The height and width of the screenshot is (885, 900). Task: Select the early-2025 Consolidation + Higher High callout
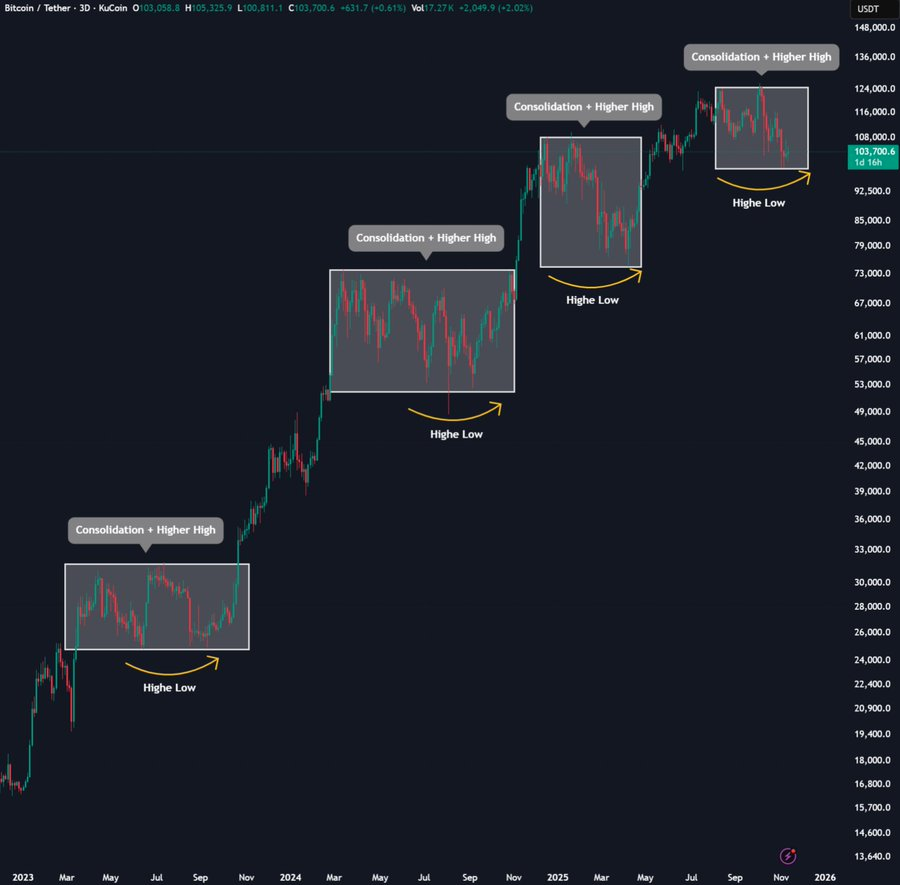pos(584,107)
